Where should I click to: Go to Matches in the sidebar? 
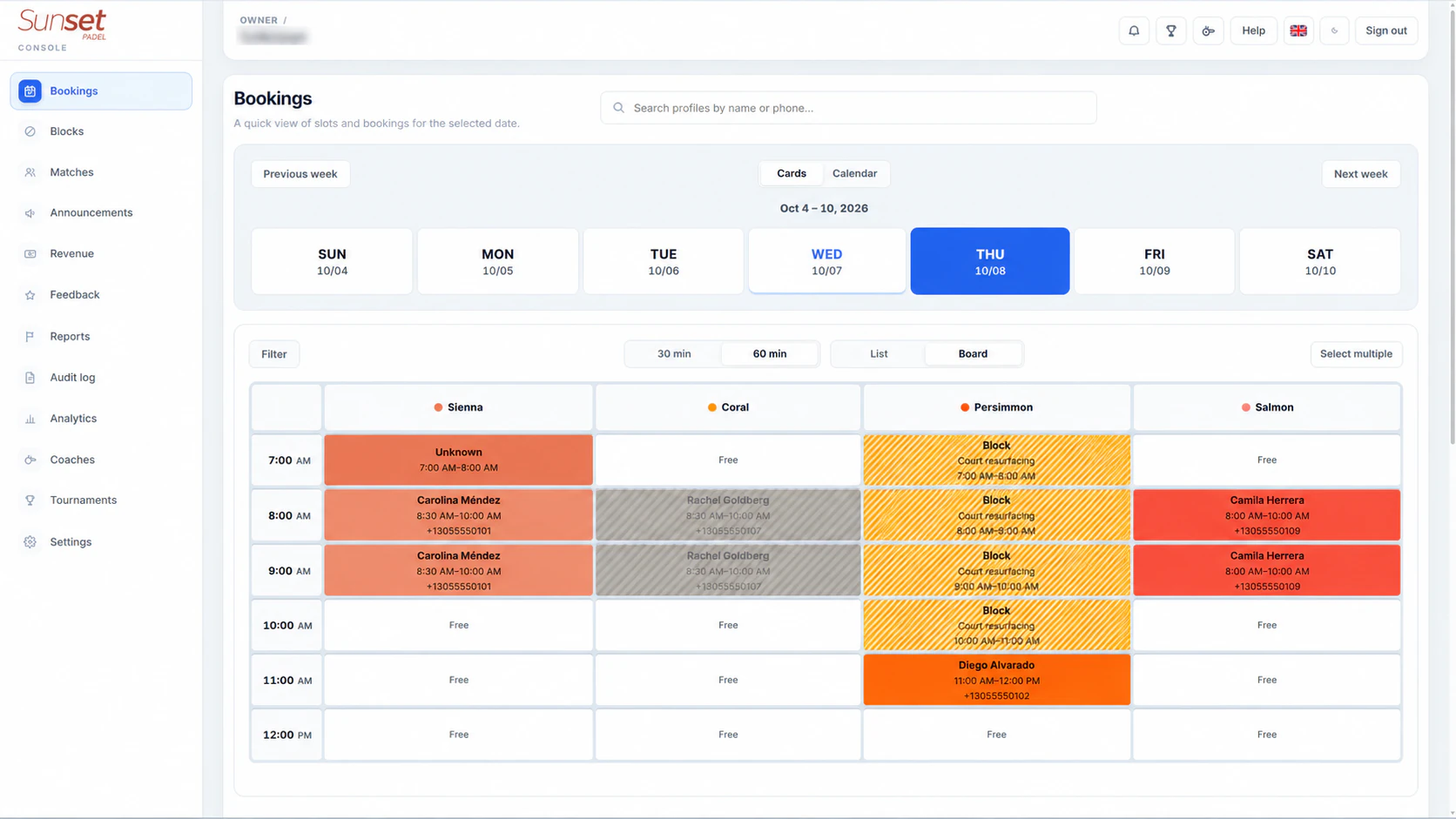click(x=101, y=172)
